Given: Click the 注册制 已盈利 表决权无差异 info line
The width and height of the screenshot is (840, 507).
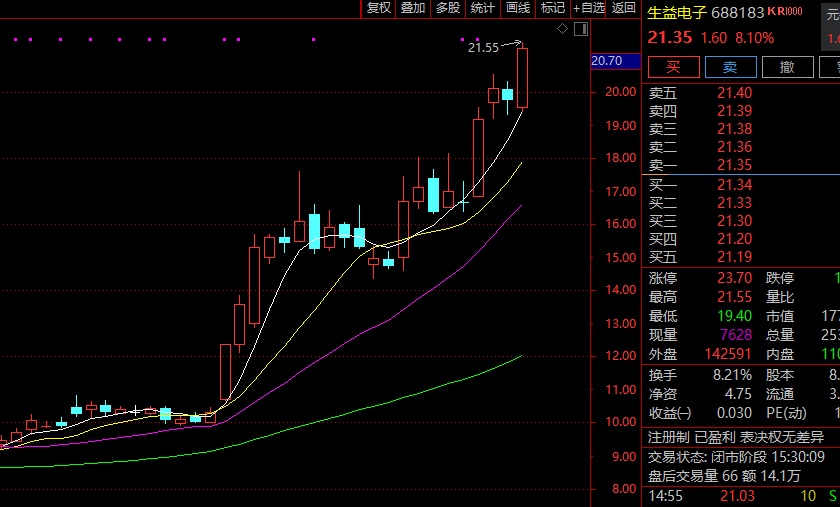Looking at the screenshot, I should click(736, 437).
